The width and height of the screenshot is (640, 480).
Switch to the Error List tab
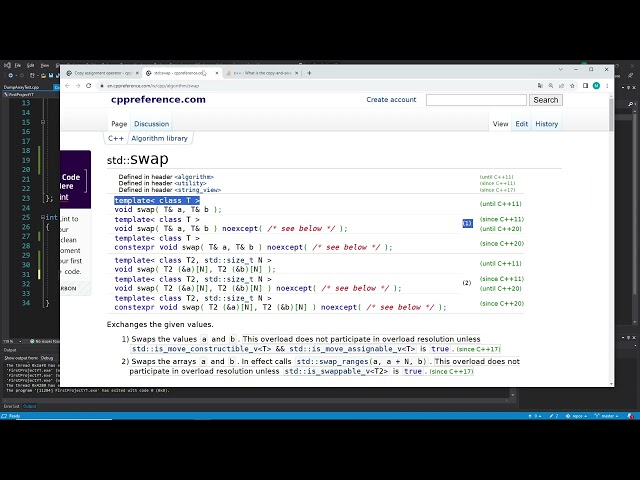(x=11, y=406)
